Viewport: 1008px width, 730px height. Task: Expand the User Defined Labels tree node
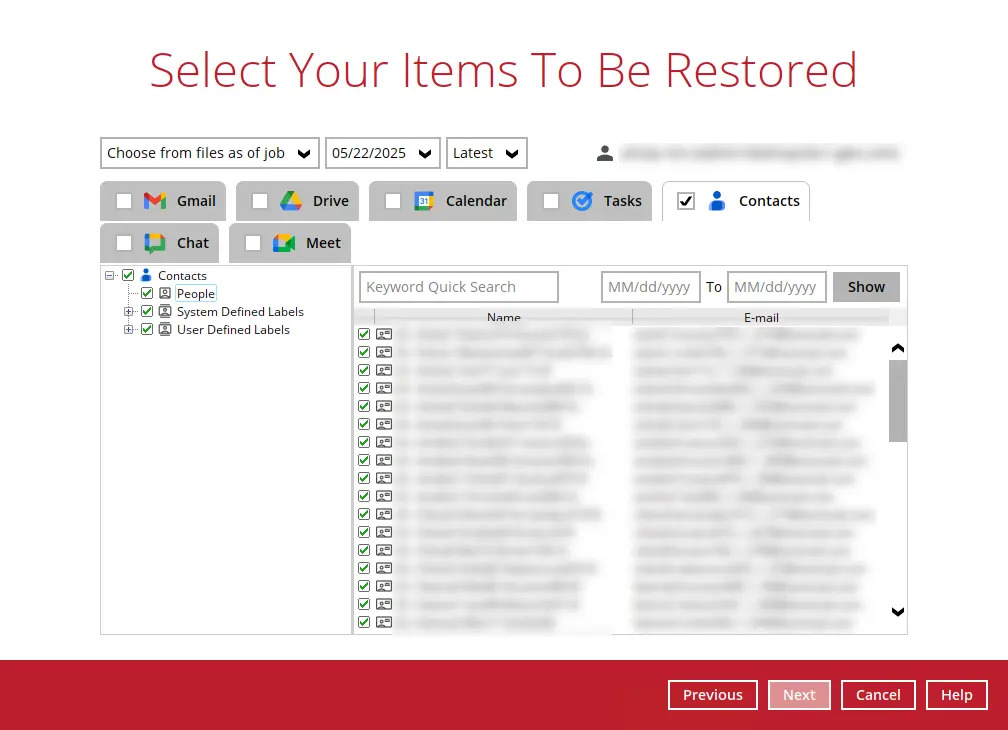pos(129,330)
